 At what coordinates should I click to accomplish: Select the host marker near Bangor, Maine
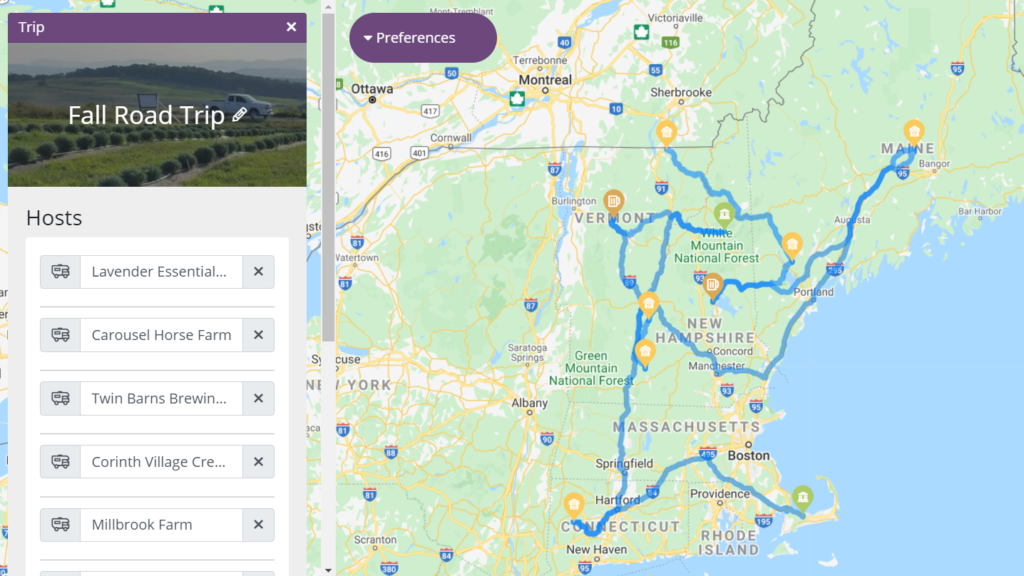tap(914, 133)
